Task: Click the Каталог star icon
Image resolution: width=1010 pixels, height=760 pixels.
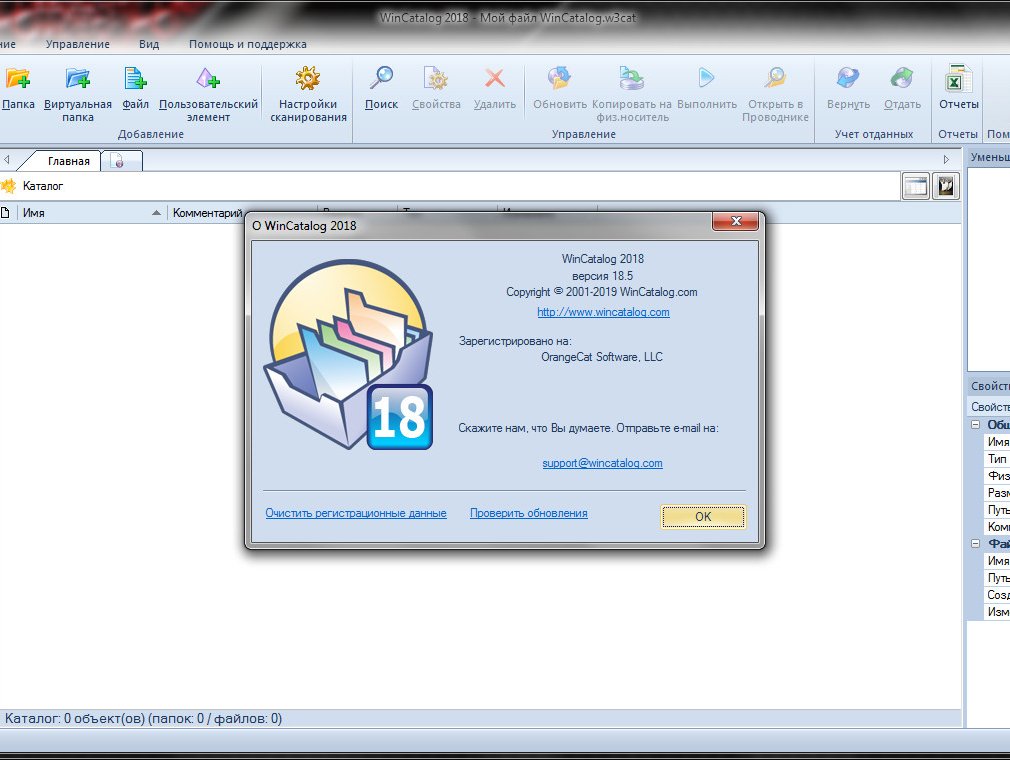Action: (x=8, y=186)
